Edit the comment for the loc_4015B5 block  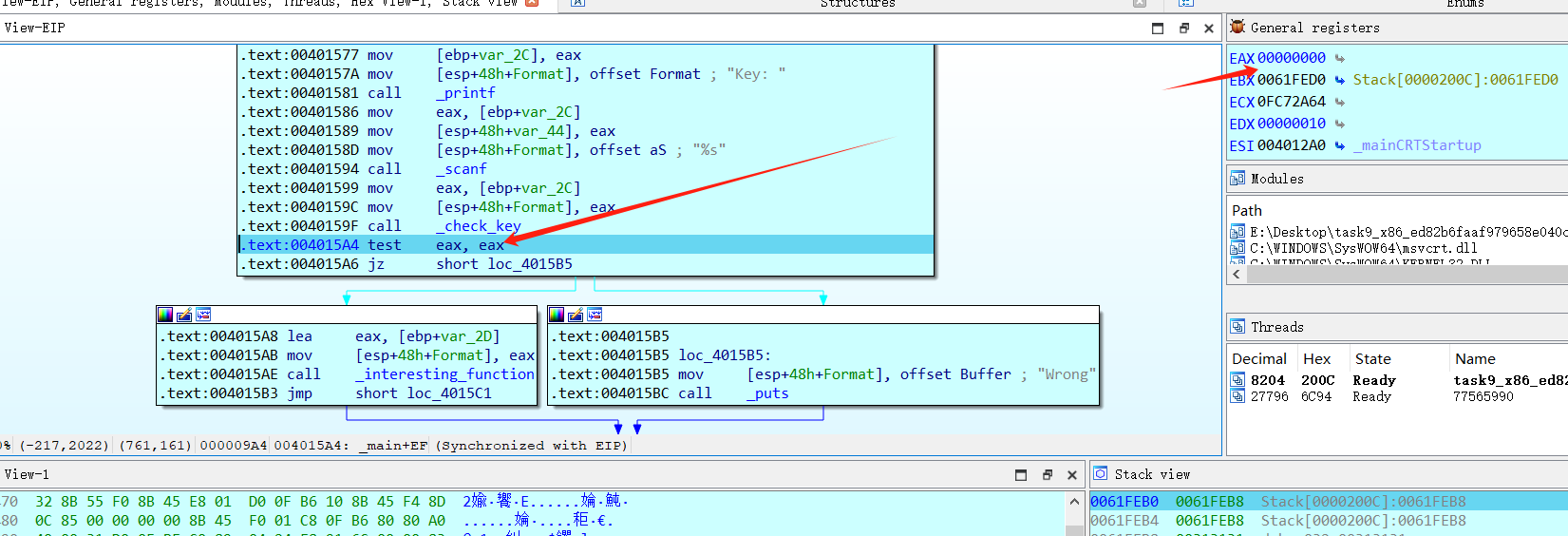tap(576, 315)
